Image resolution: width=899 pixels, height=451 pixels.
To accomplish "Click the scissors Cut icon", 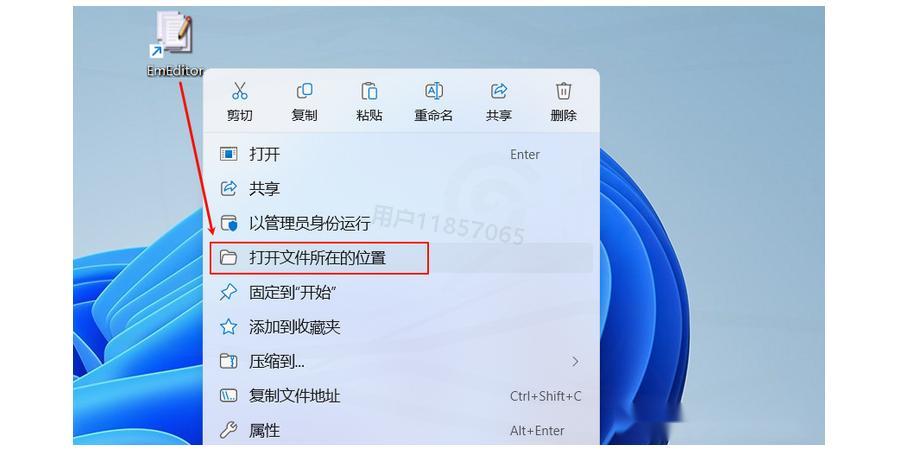I will (240, 91).
